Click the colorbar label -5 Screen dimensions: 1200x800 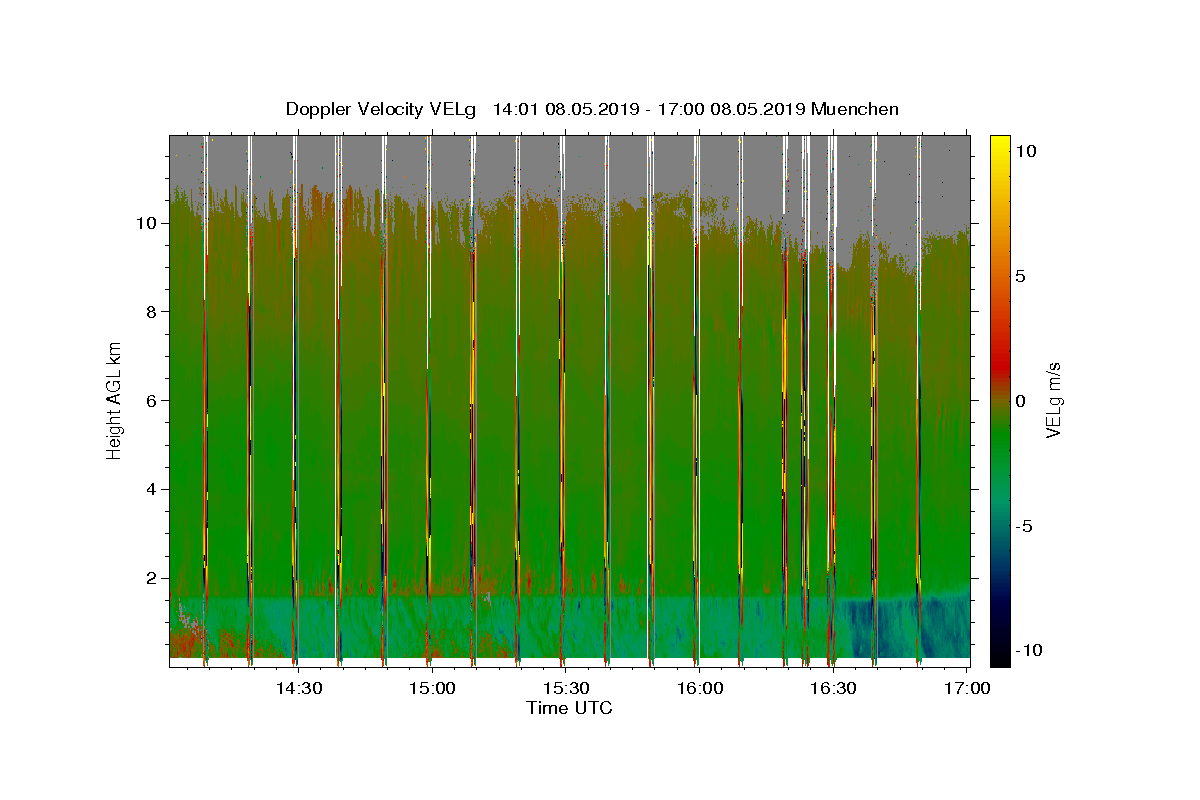coord(1025,526)
